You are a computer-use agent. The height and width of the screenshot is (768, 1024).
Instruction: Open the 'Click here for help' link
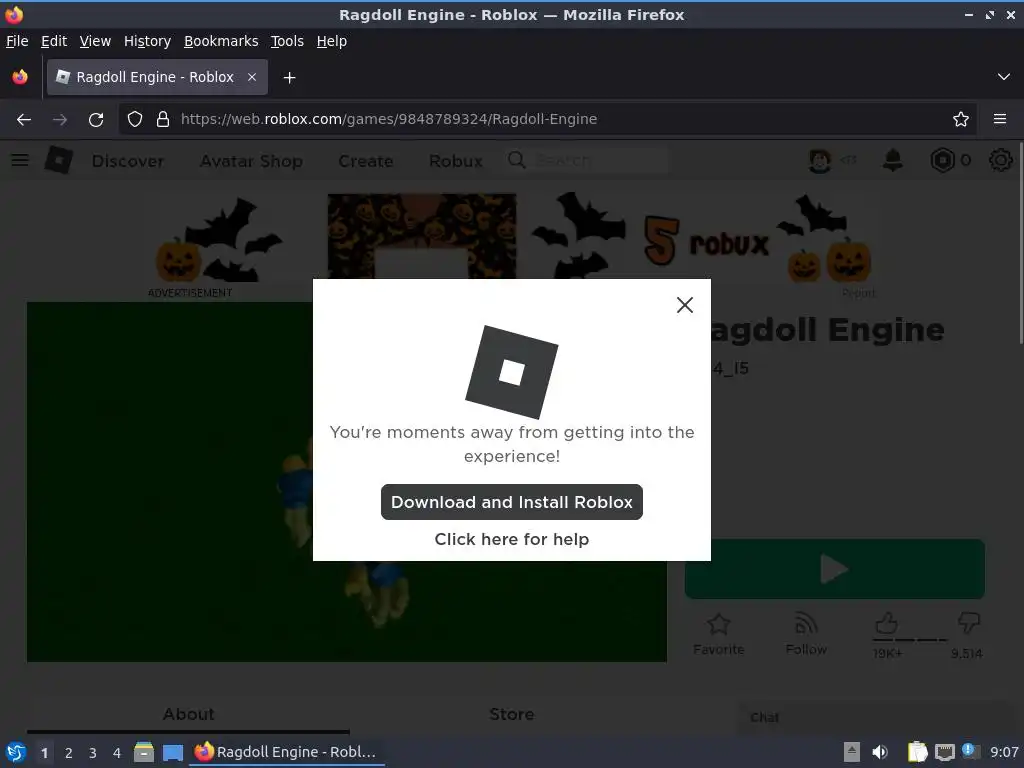coord(511,539)
